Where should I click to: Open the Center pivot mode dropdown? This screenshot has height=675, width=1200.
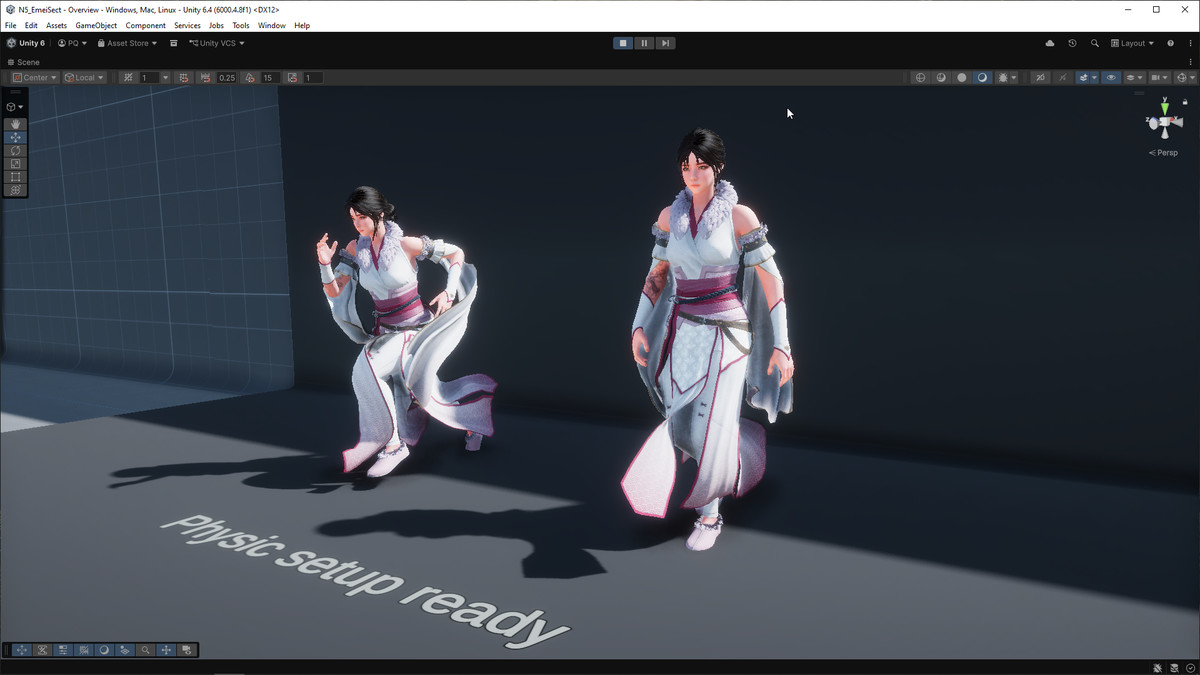pos(35,78)
